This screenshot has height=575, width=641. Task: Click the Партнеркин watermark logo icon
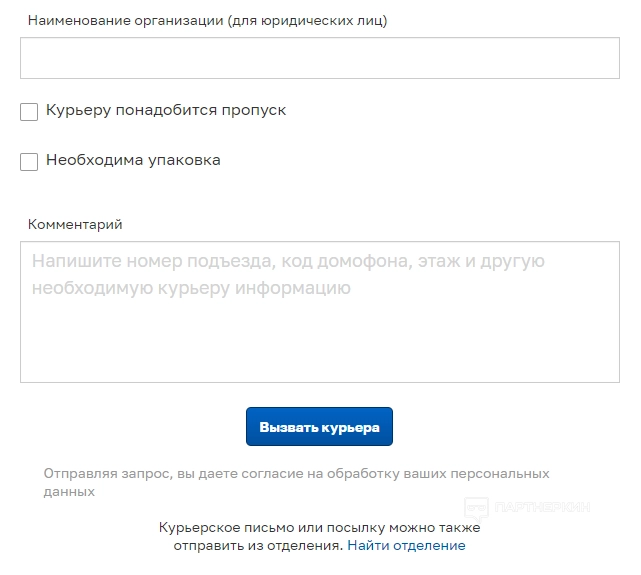[477, 508]
